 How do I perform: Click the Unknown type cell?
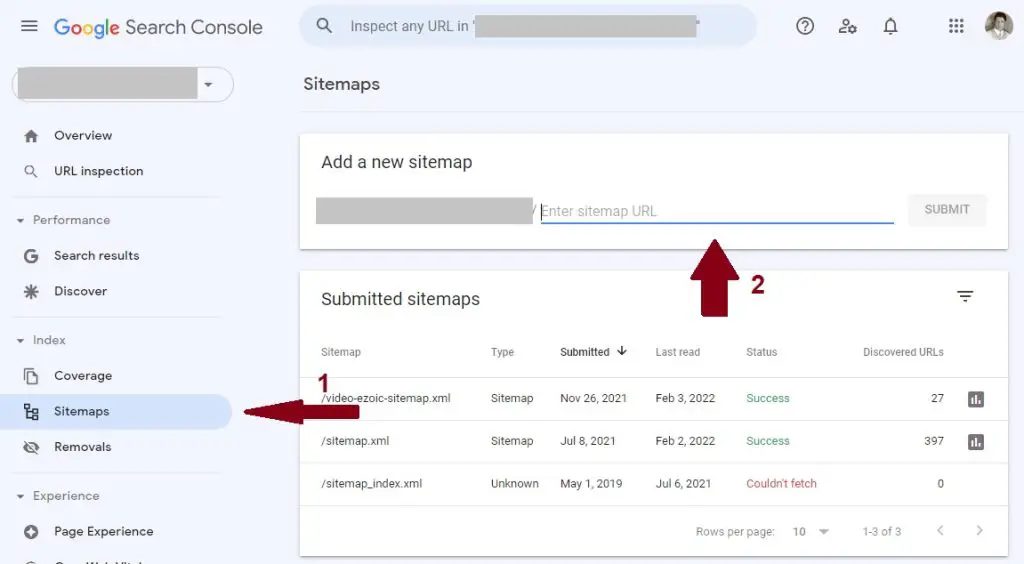pyautogui.click(x=515, y=484)
